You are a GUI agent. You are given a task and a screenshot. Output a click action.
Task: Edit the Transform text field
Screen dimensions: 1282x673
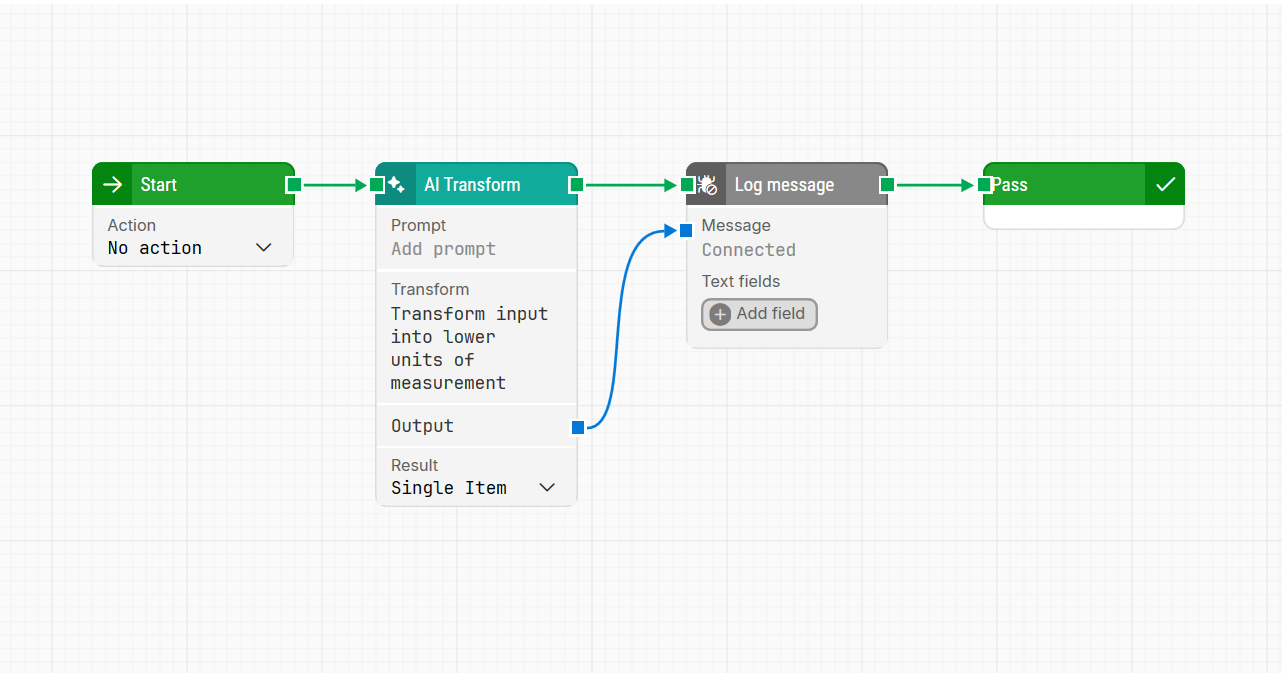pyautogui.click(x=470, y=348)
